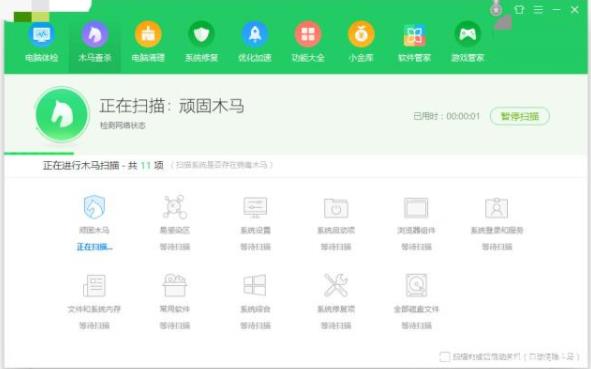The width and height of the screenshot is (591, 369).
Task: Click the 正在进行木马扫描 - 共 11 项 heading
Action: coord(103,165)
